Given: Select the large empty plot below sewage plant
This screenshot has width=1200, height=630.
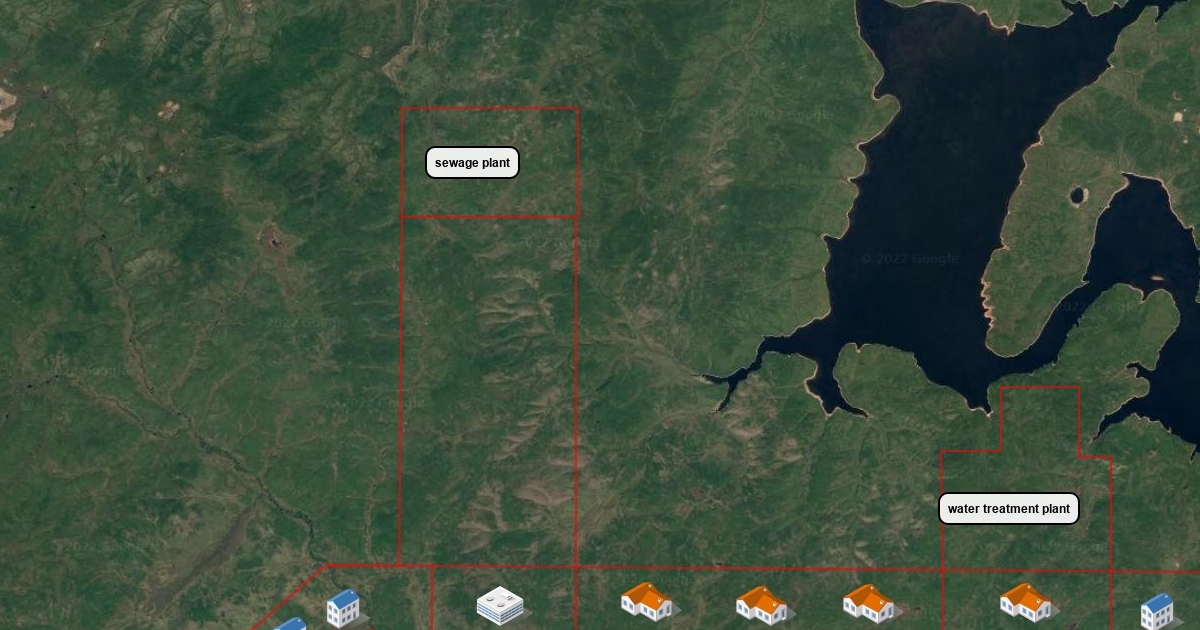Looking at the screenshot, I should click(488, 390).
